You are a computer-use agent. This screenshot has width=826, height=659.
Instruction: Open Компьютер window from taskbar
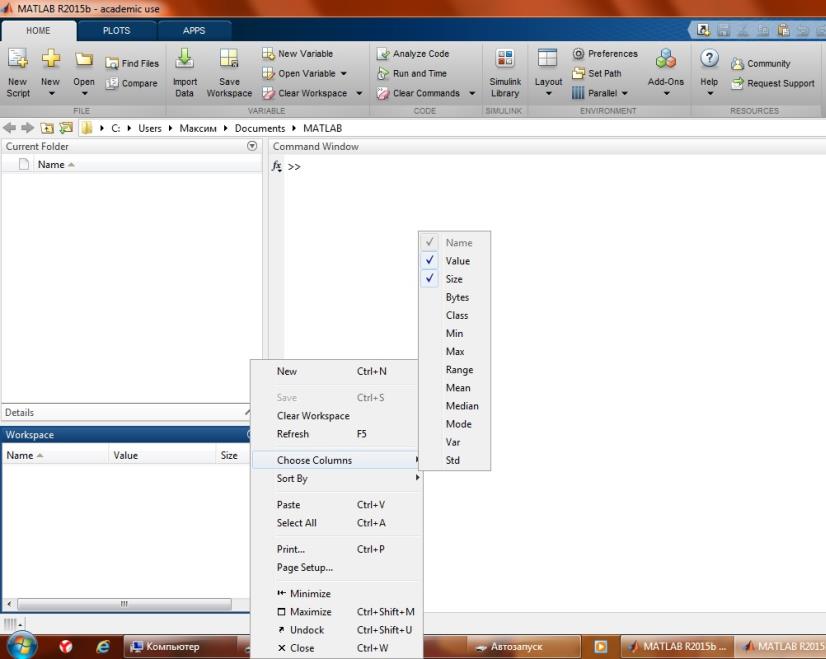pos(178,646)
